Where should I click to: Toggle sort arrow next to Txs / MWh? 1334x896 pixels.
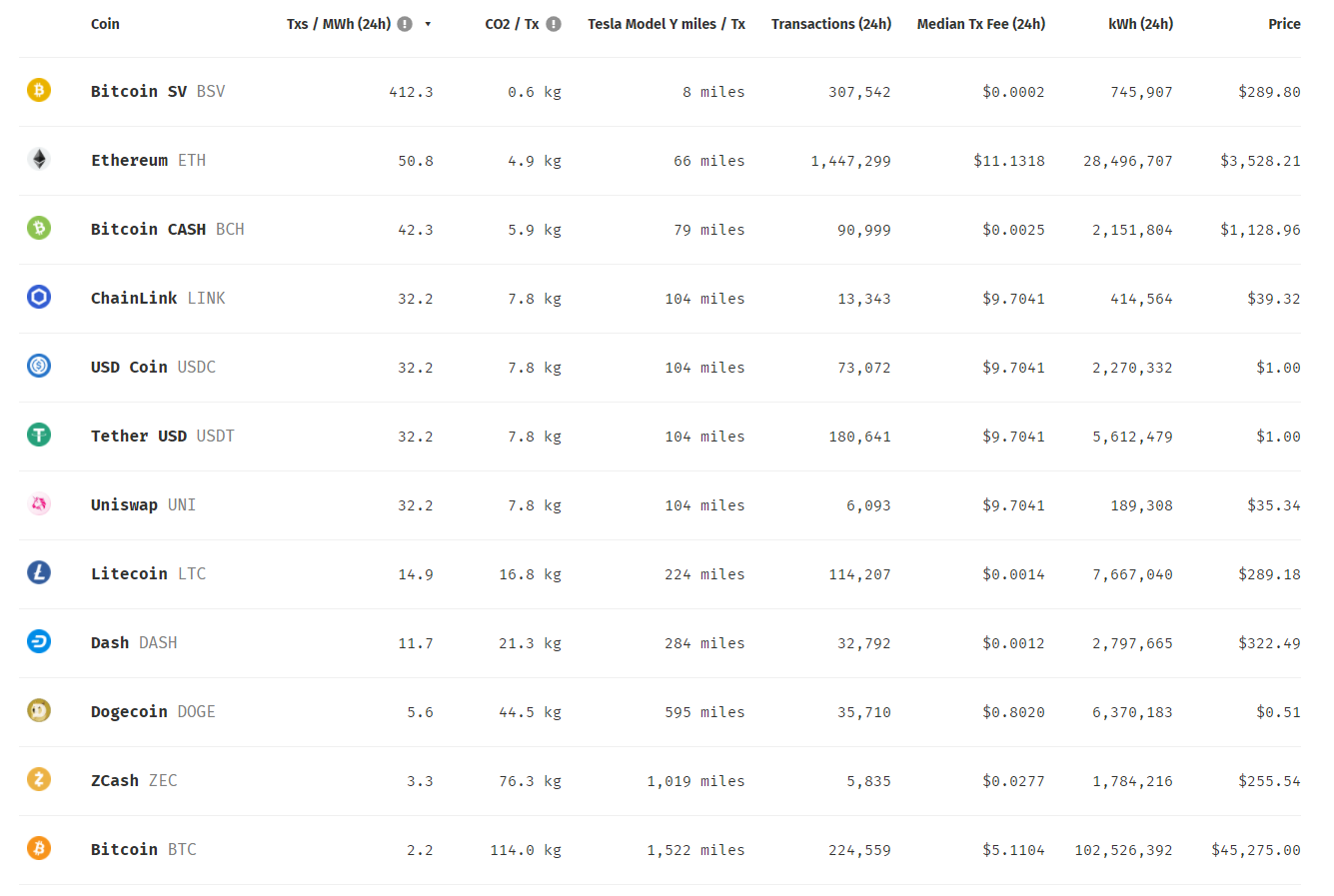tap(428, 24)
